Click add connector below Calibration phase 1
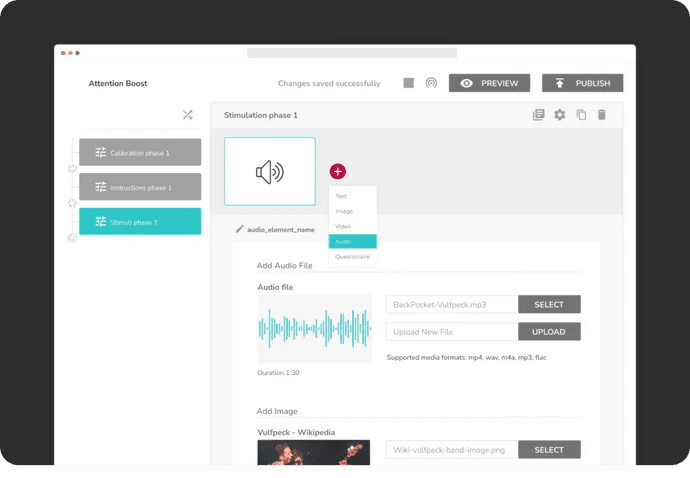690x478 pixels. click(x=72, y=169)
